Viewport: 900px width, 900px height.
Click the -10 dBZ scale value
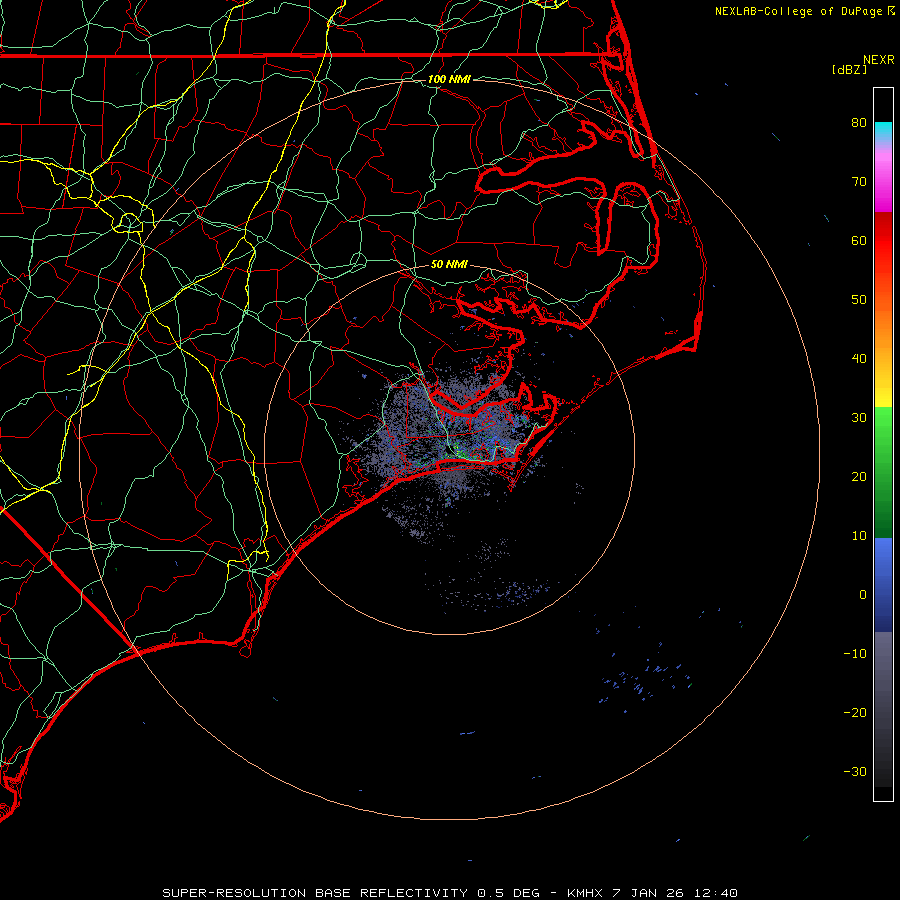855,654
